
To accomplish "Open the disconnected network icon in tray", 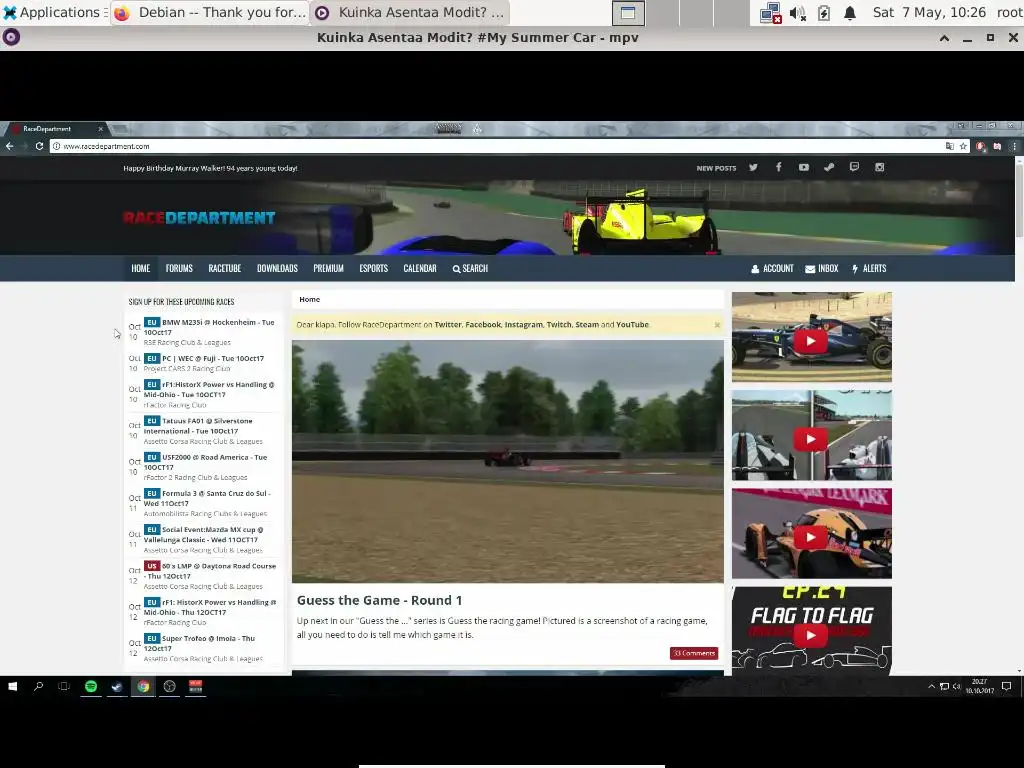I will coord(771,12).
